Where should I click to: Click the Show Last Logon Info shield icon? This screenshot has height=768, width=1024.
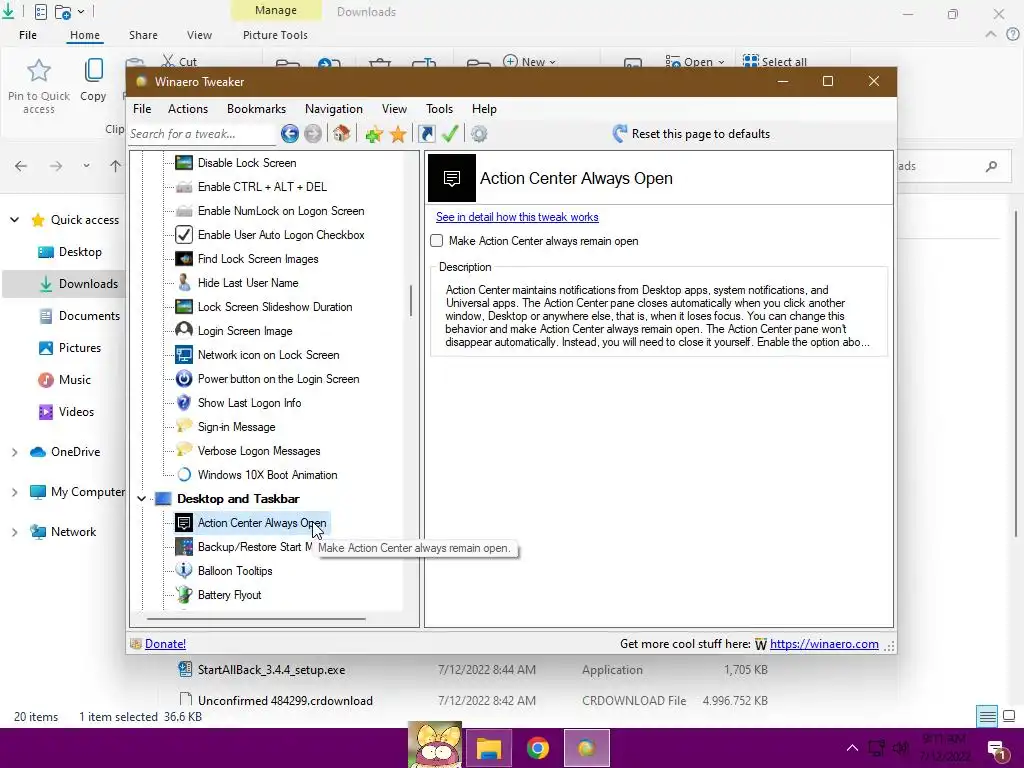pyautogui.click(x=184, y=403)
